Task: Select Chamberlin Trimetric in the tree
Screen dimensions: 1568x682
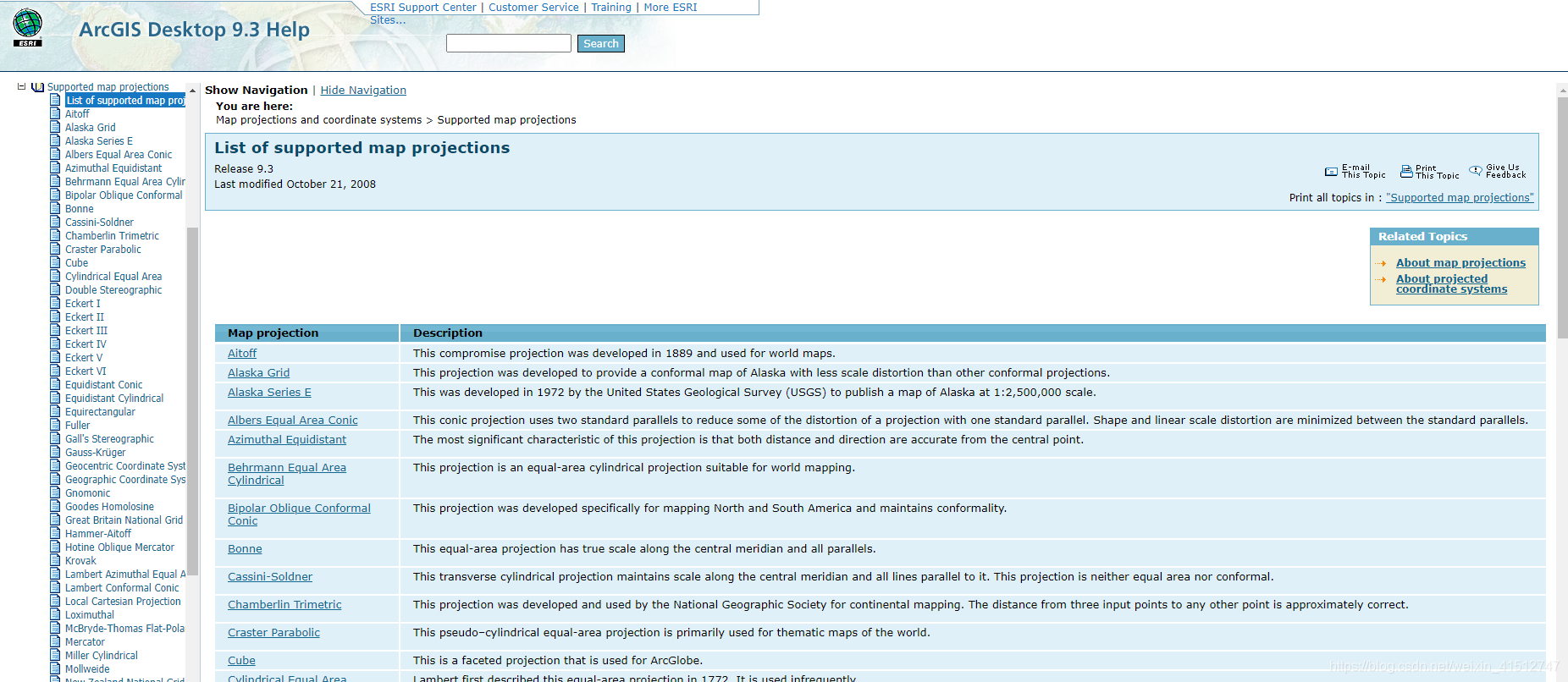Action: click(112, 235)
